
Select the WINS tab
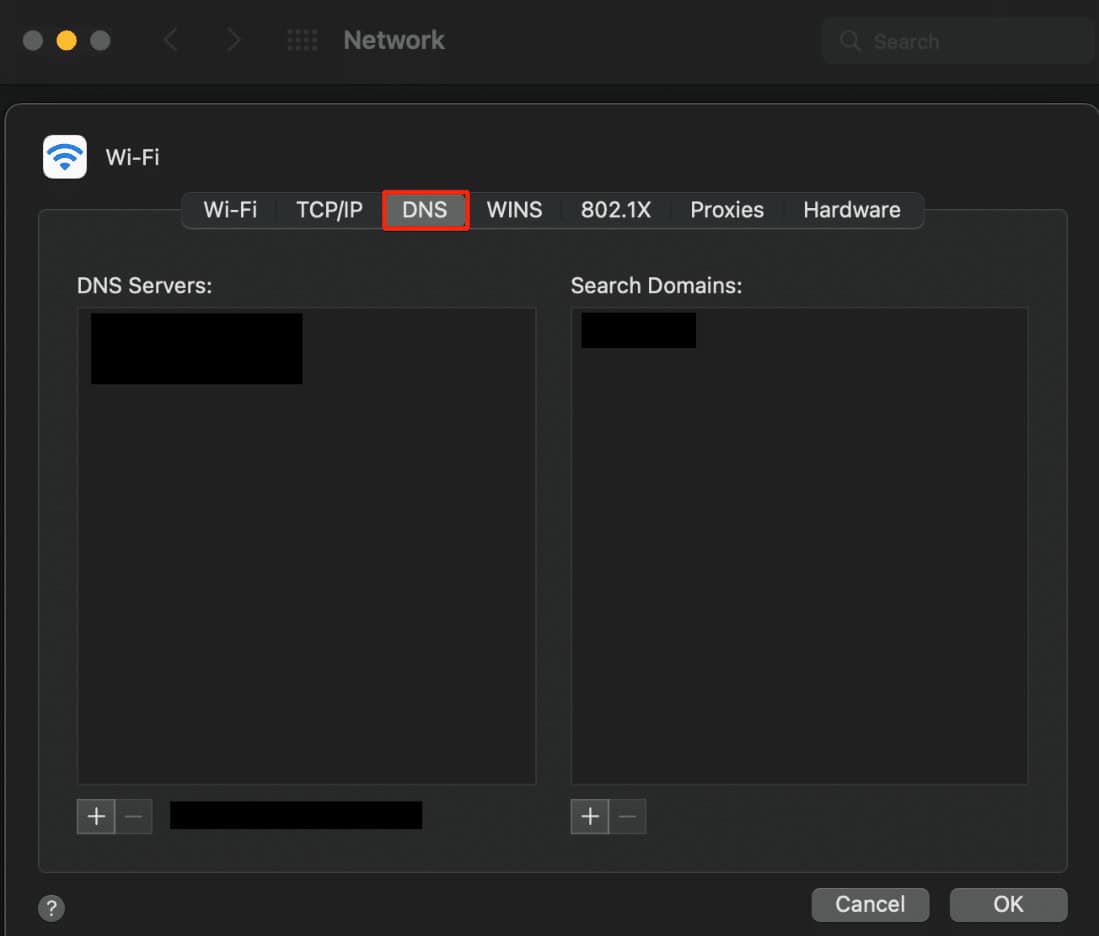pyautogui.click(x=514, y=210)
